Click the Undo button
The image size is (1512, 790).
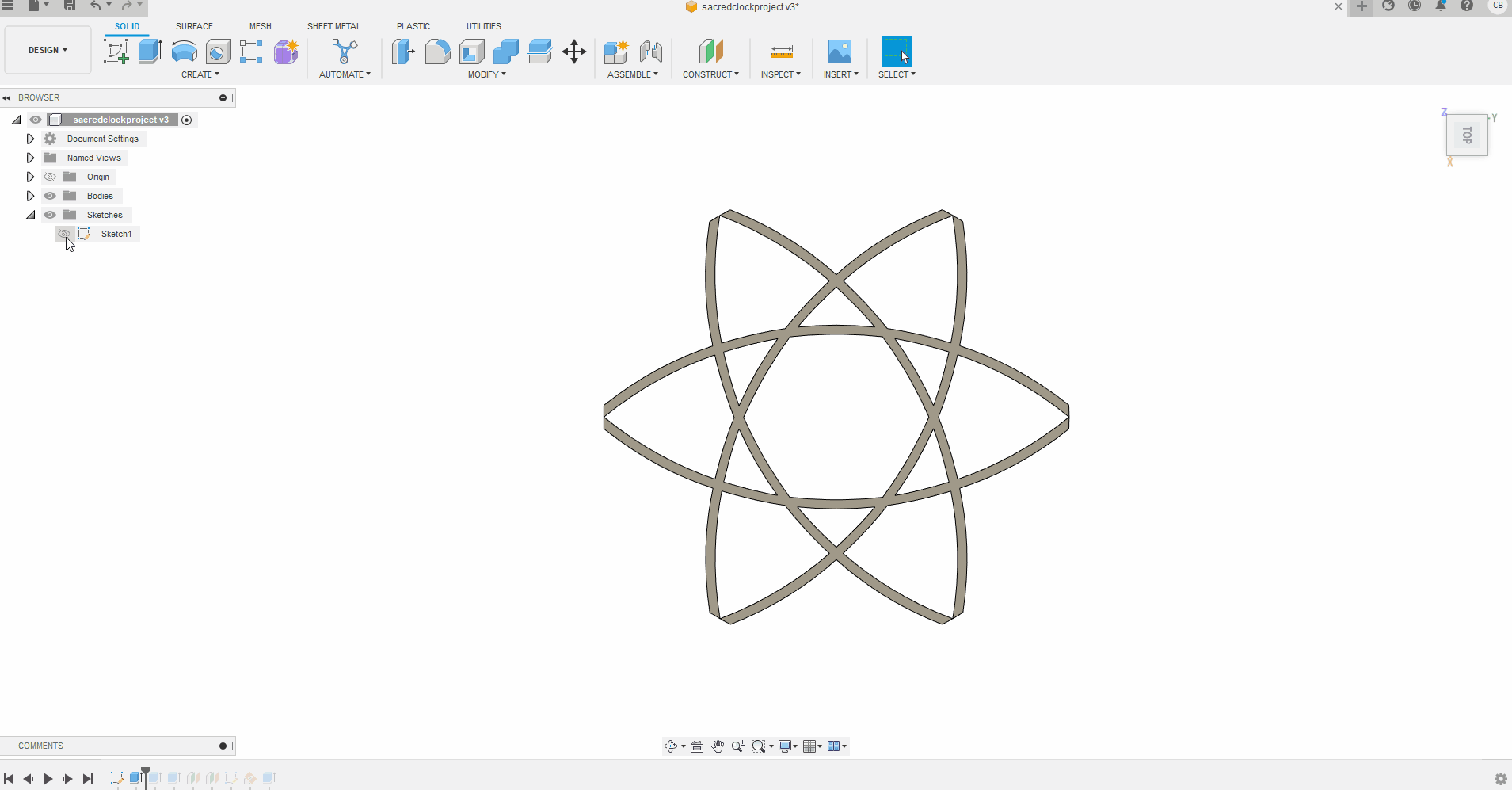94,6
